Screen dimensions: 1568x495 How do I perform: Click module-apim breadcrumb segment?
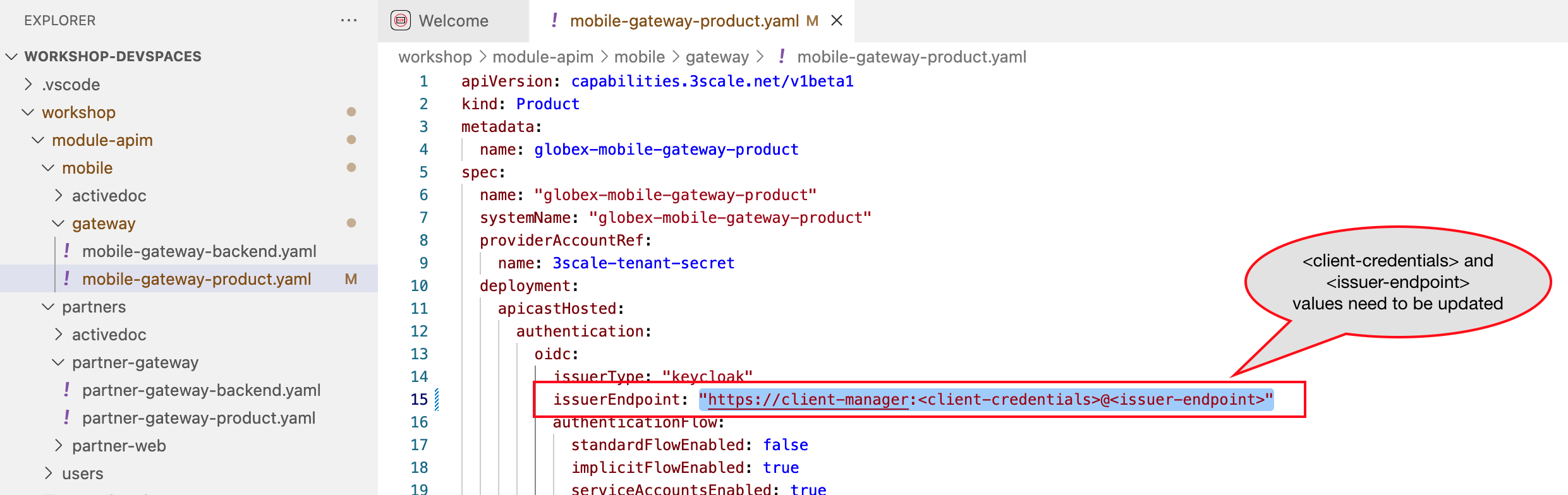click(543, 57)
